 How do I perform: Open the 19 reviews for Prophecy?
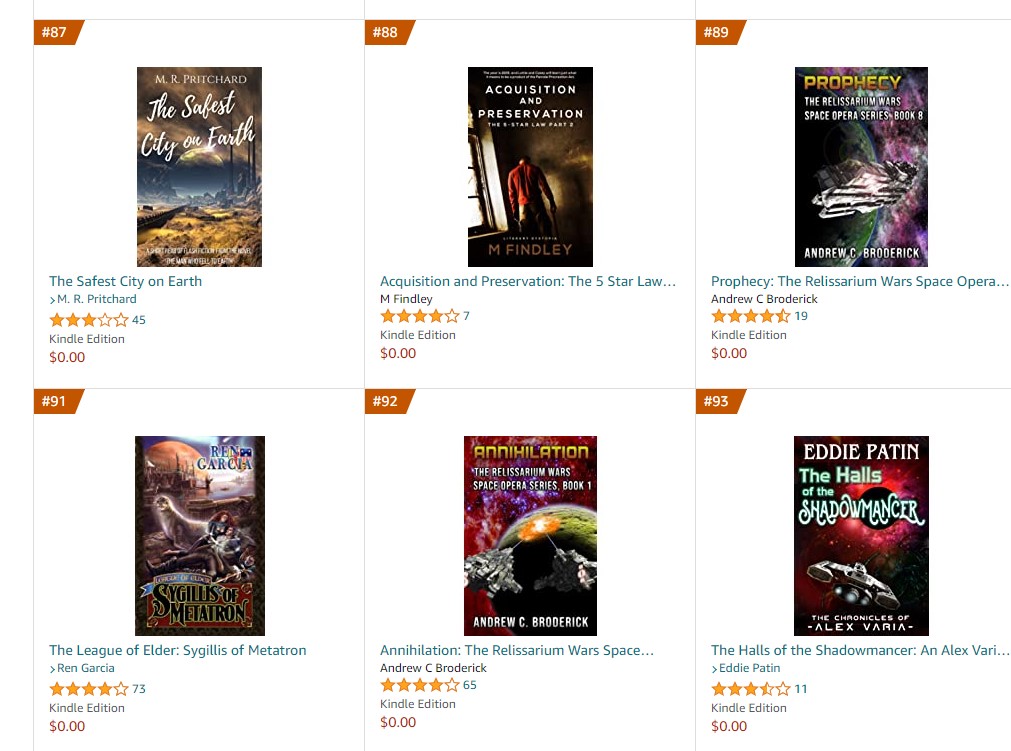tap(801, 316)
